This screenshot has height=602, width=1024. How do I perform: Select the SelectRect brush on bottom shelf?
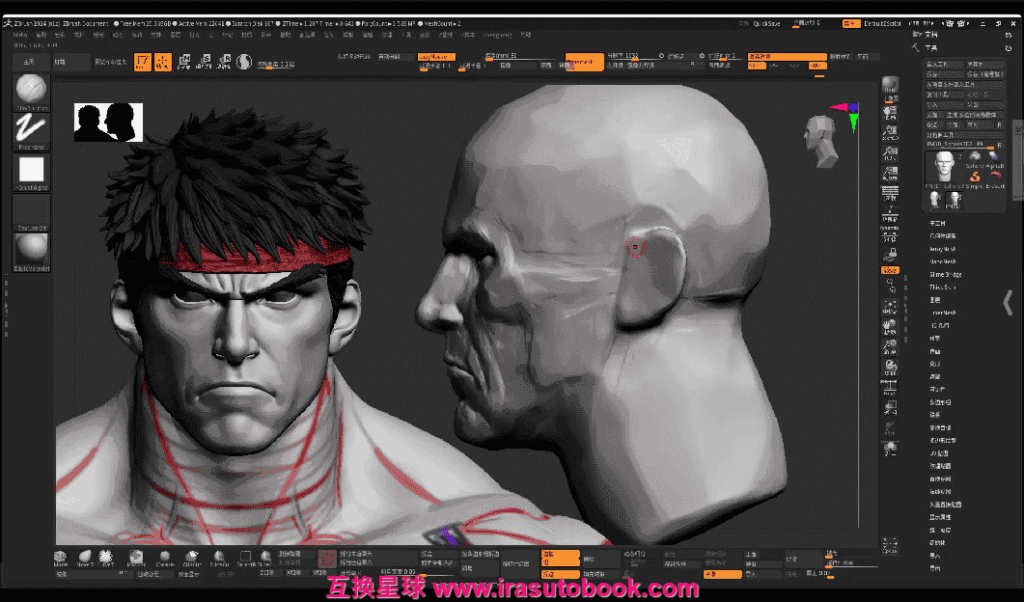pos(246,558)
